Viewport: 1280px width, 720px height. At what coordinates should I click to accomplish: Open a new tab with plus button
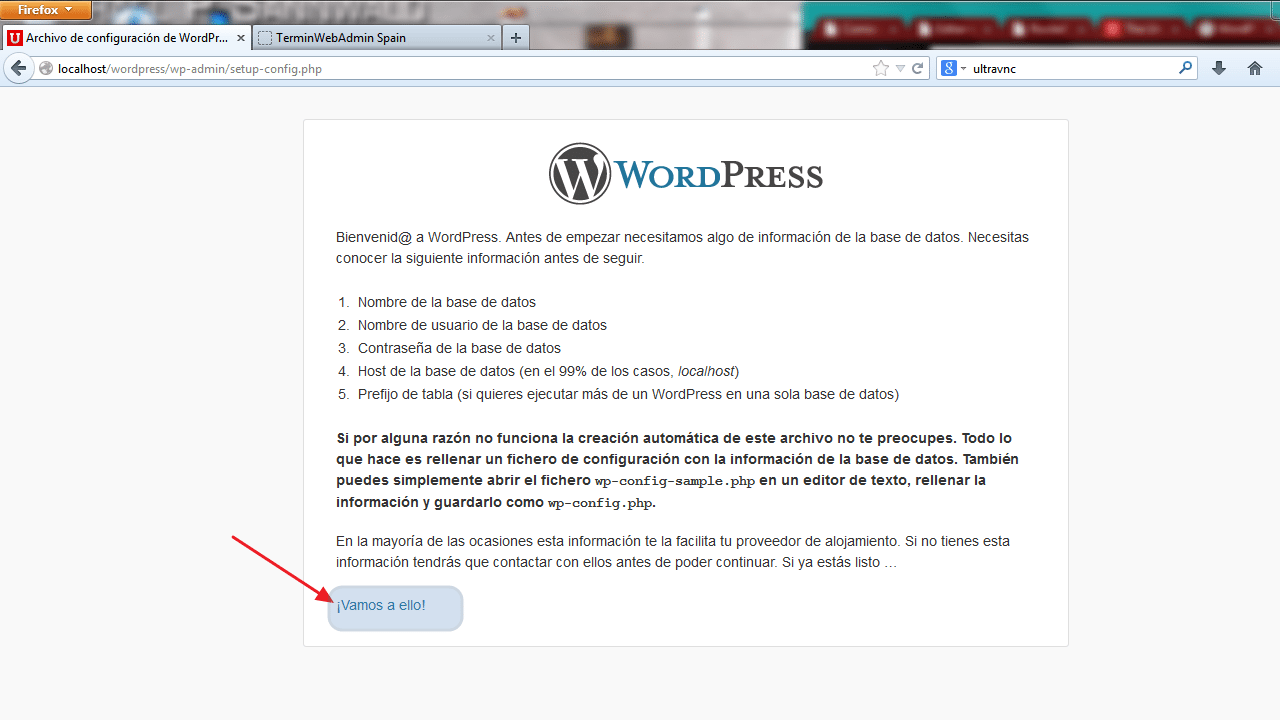click(x=516, y=38)
